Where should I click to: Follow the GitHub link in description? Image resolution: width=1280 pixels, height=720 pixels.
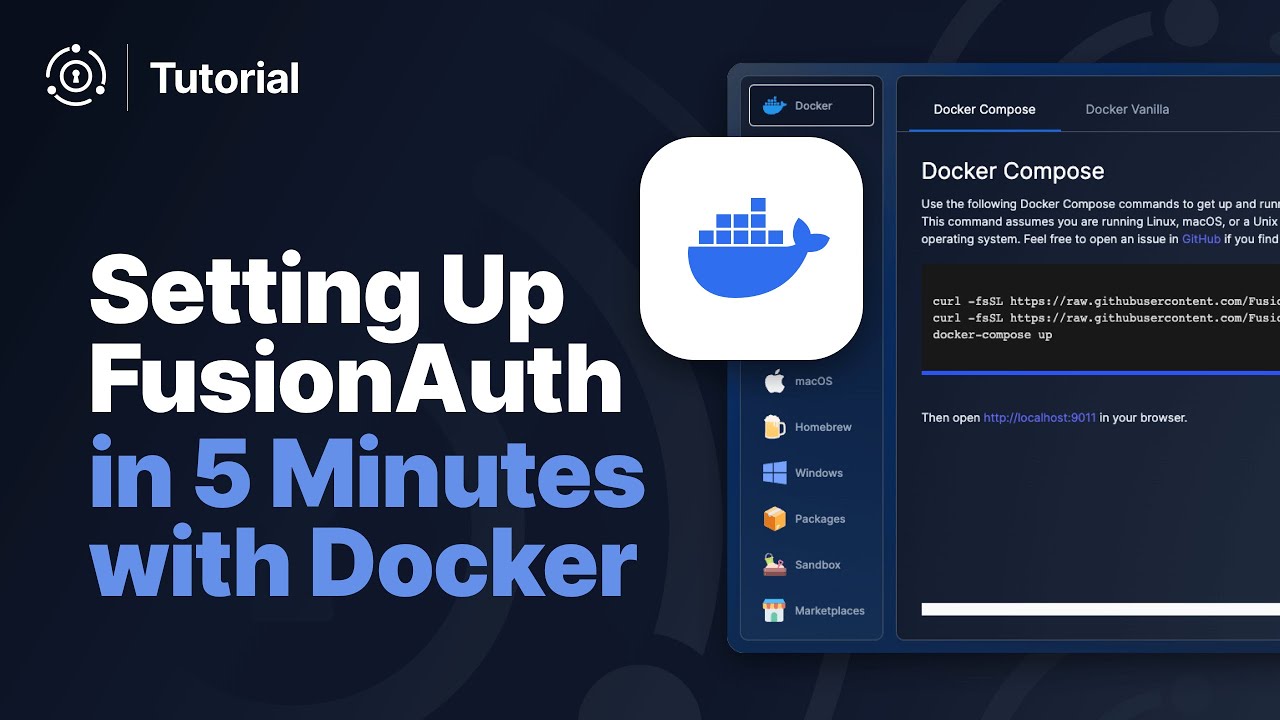tap(1201, 240)
